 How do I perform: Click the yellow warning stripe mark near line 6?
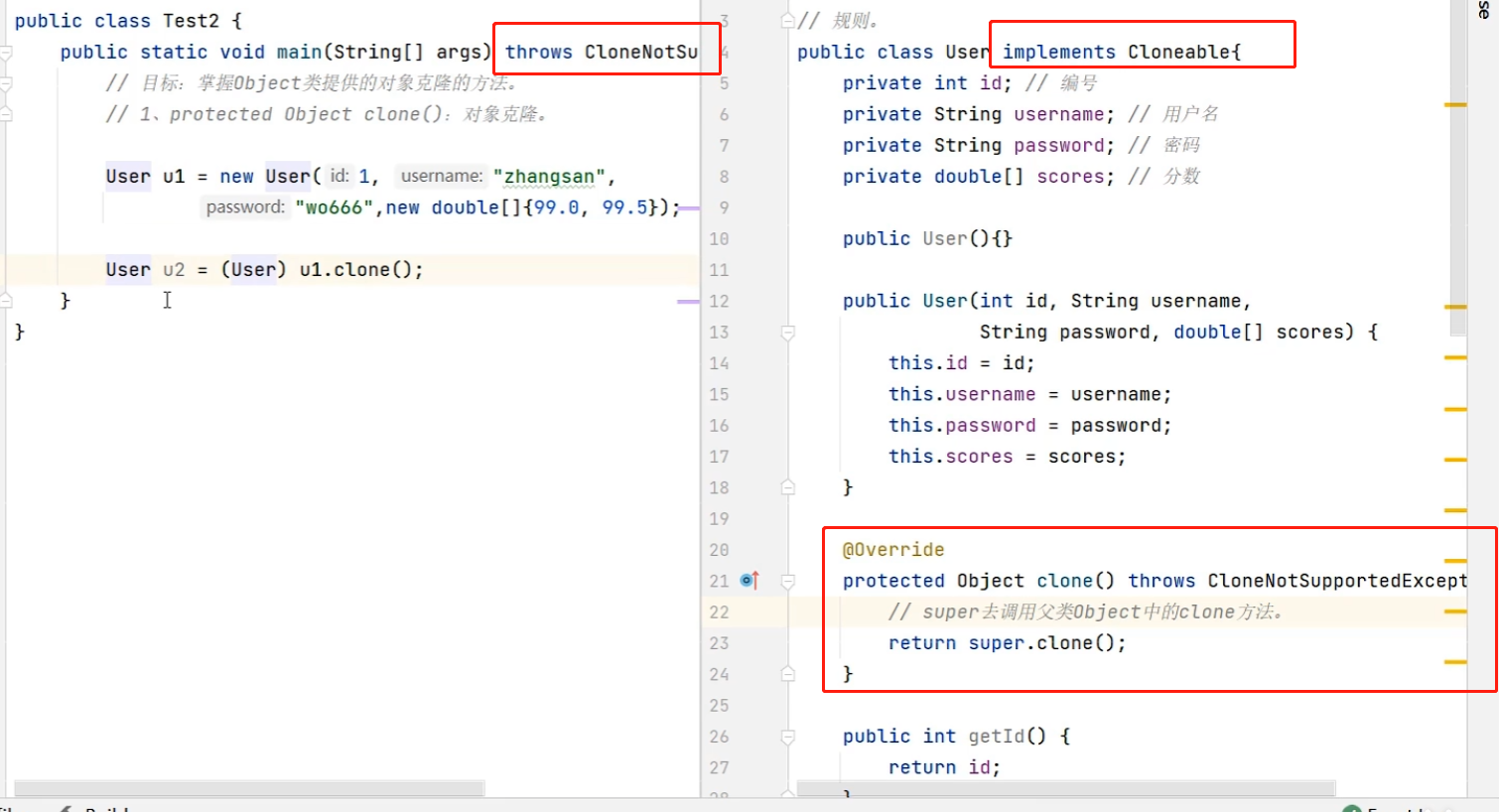[x=1455, y=104]
